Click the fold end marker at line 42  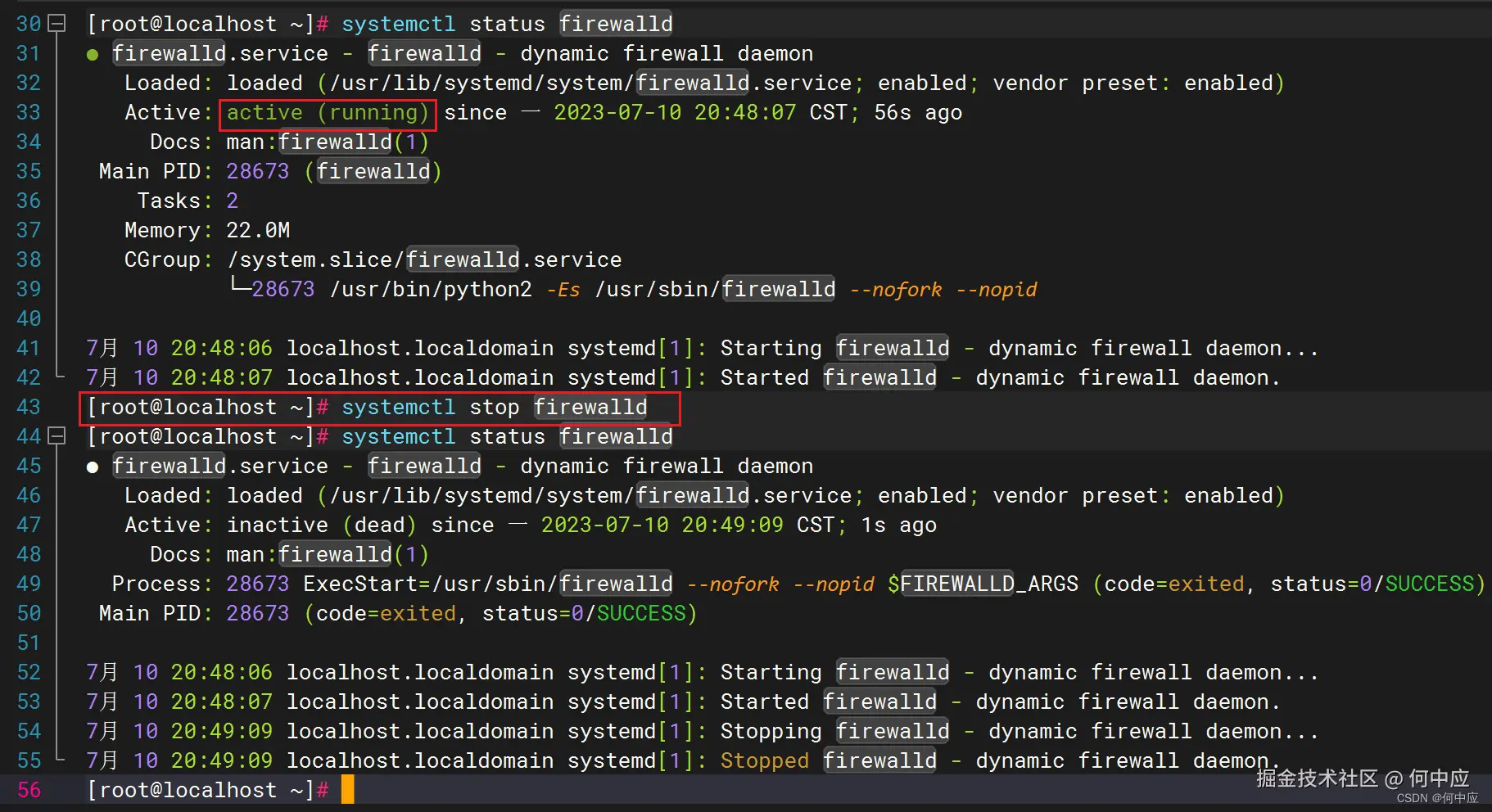59,376
